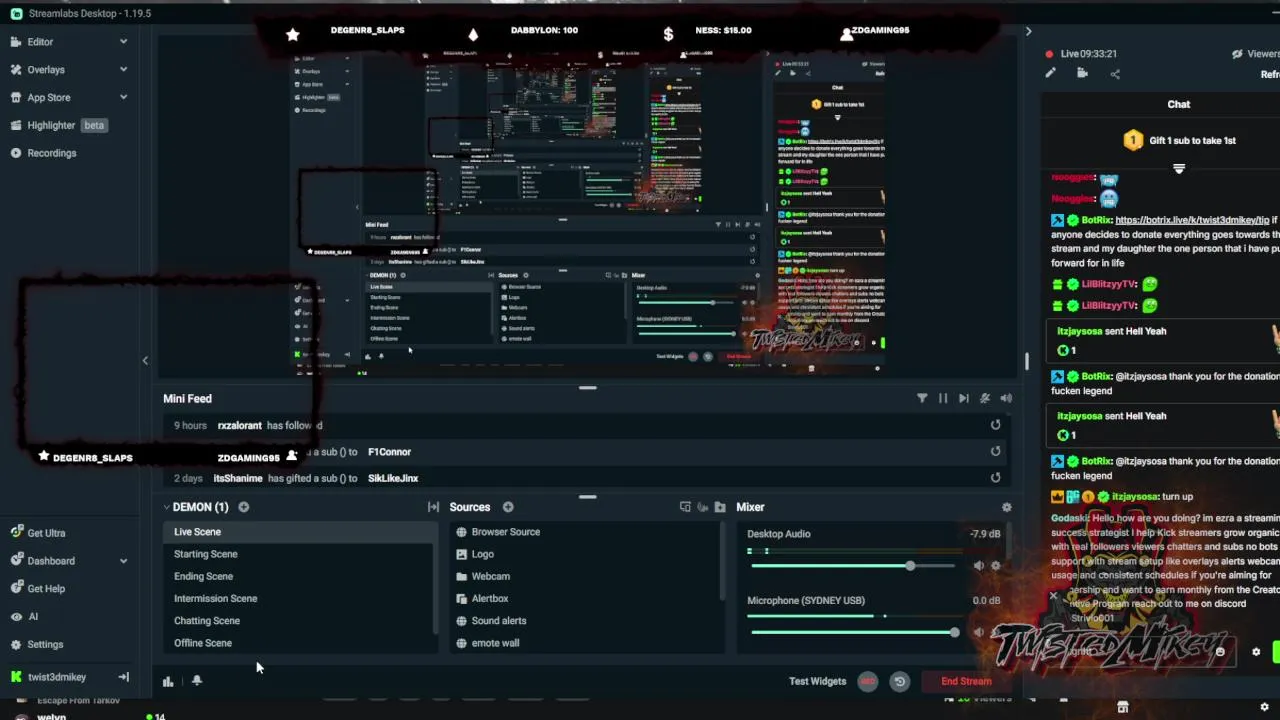Replay the rxzalorant follow alert

(x=995, y=425)
